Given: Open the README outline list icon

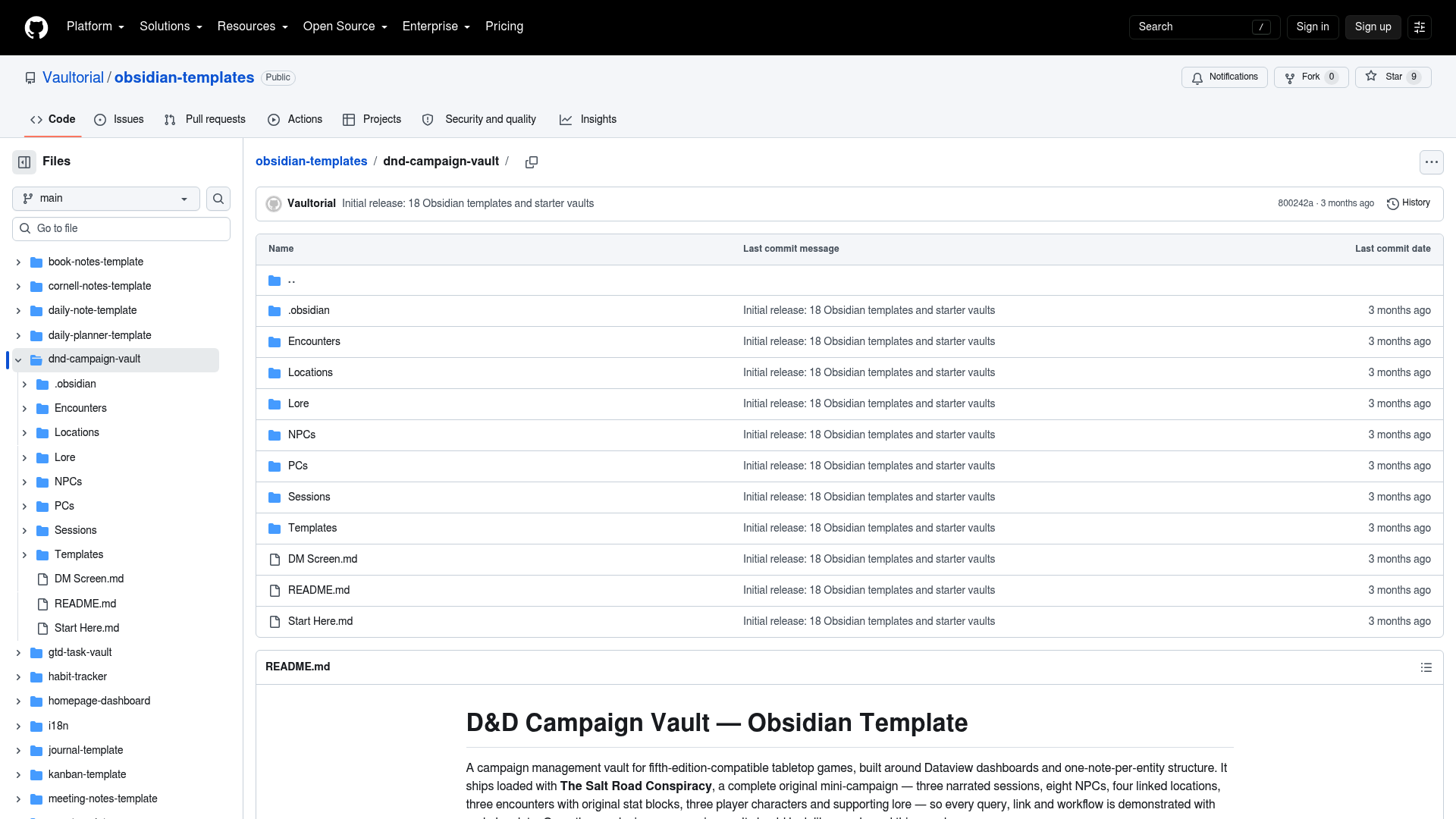Looking at the screenshot, I should click(x=1426, y=667).
